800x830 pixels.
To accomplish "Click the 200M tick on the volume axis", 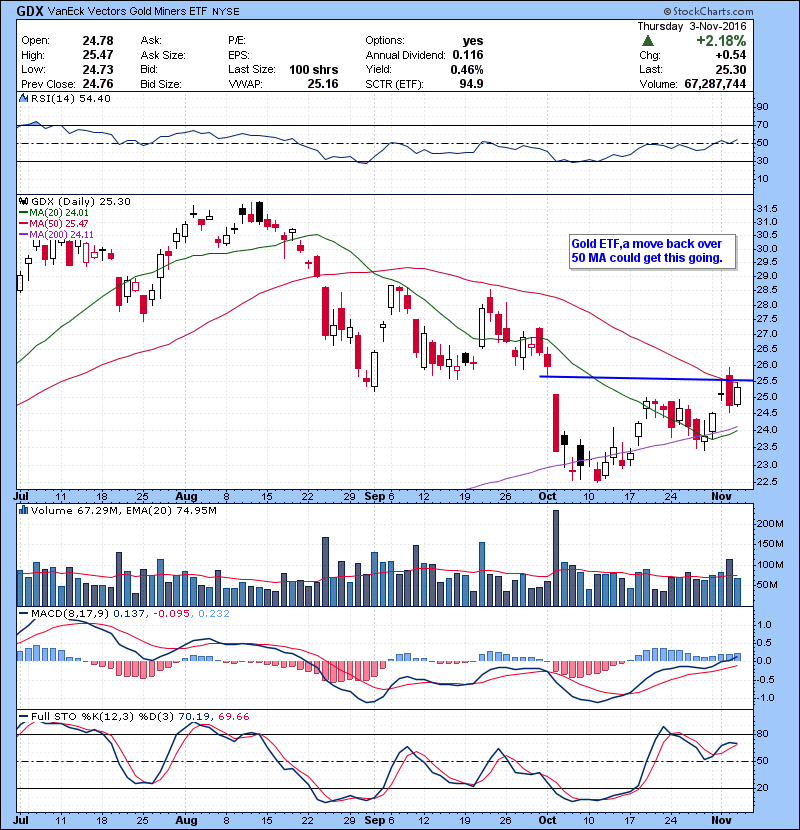I will 770,524.
